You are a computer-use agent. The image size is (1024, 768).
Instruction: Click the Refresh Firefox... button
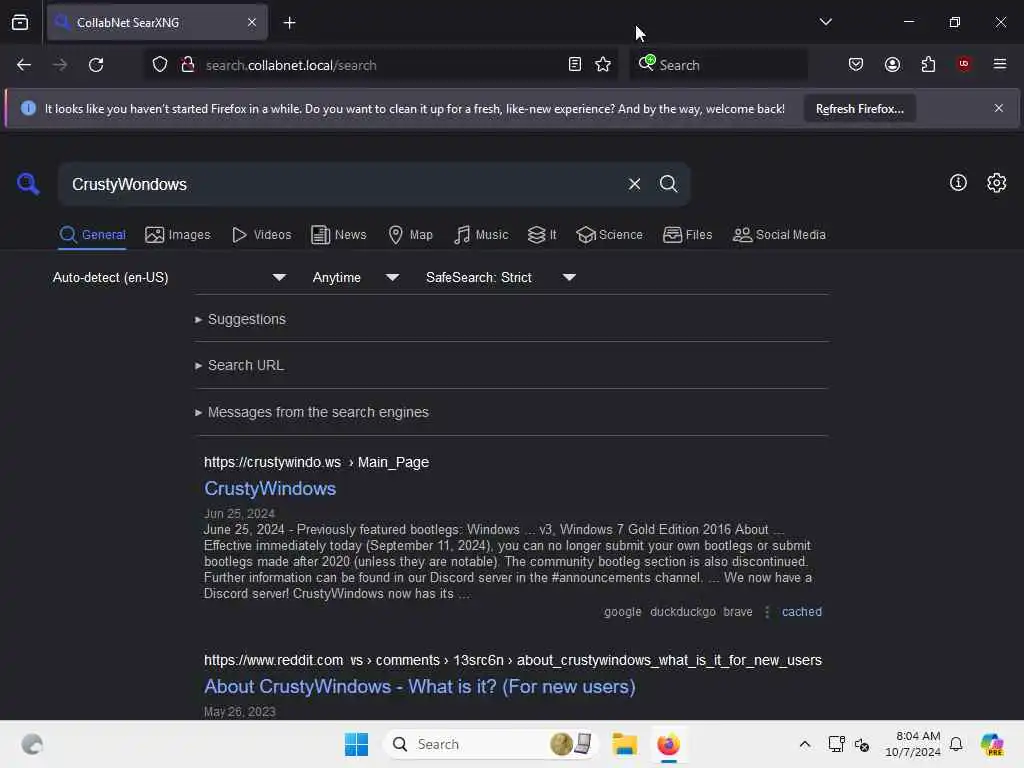[859, 109]
